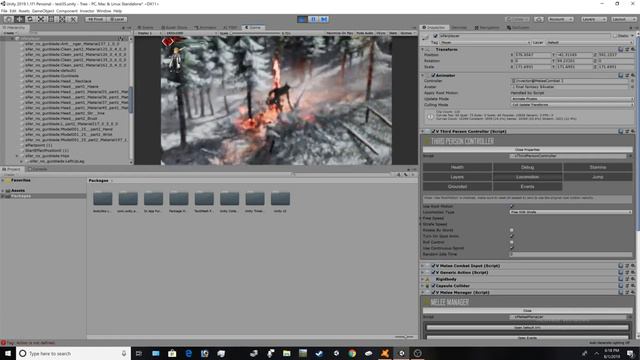The image size is (640, 360).
Task: Toggle the Capsule Collider enabled checkbox
Action: tap(433, 286)
